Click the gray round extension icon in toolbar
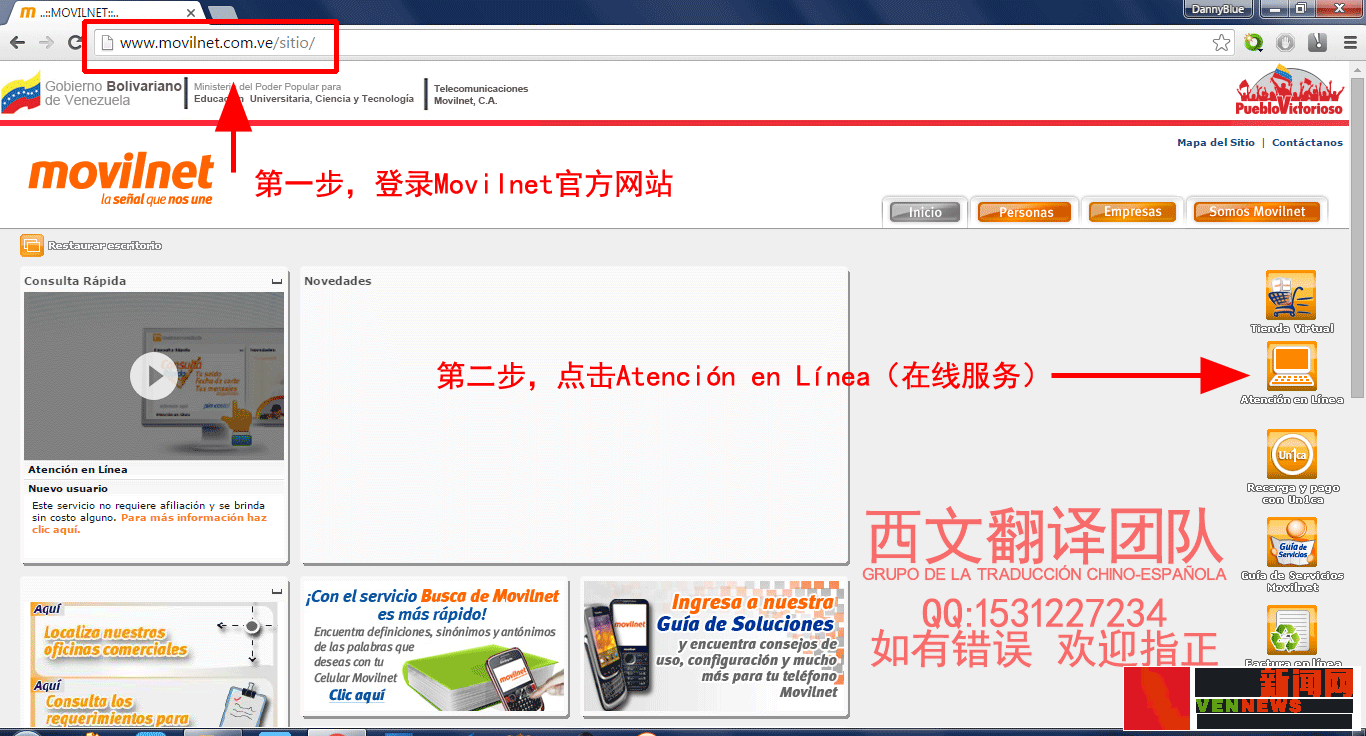The image size is (1366, 736). pos(1286,43)
